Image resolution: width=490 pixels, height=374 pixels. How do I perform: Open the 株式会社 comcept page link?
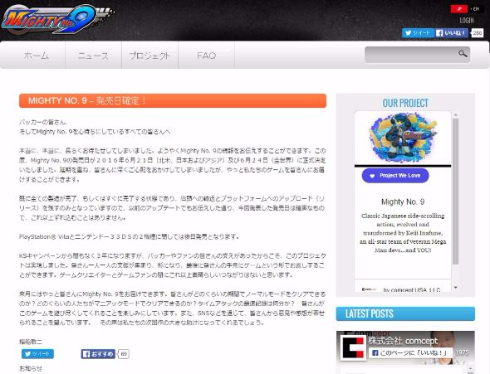403,341
